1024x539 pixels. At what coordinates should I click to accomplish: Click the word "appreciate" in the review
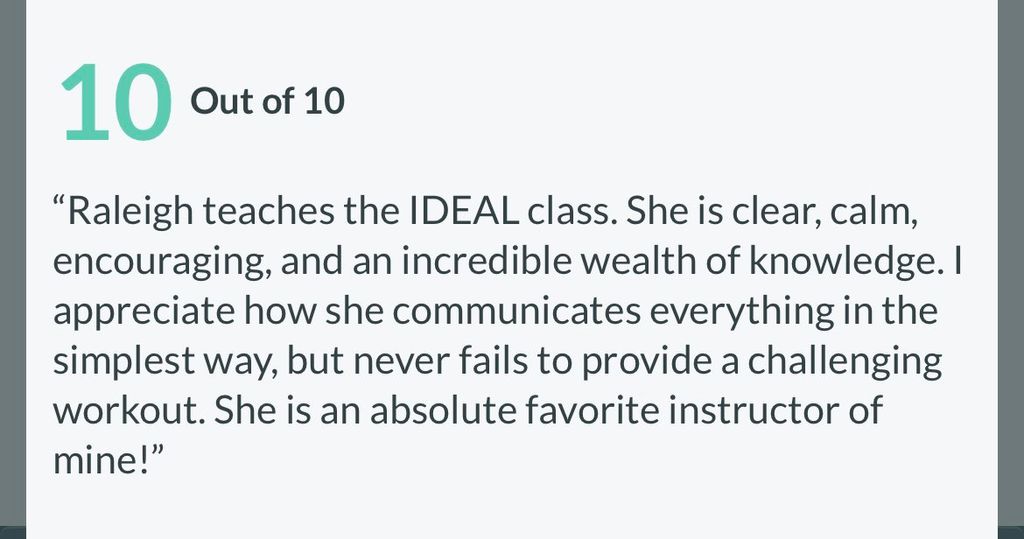coord(145,312)
